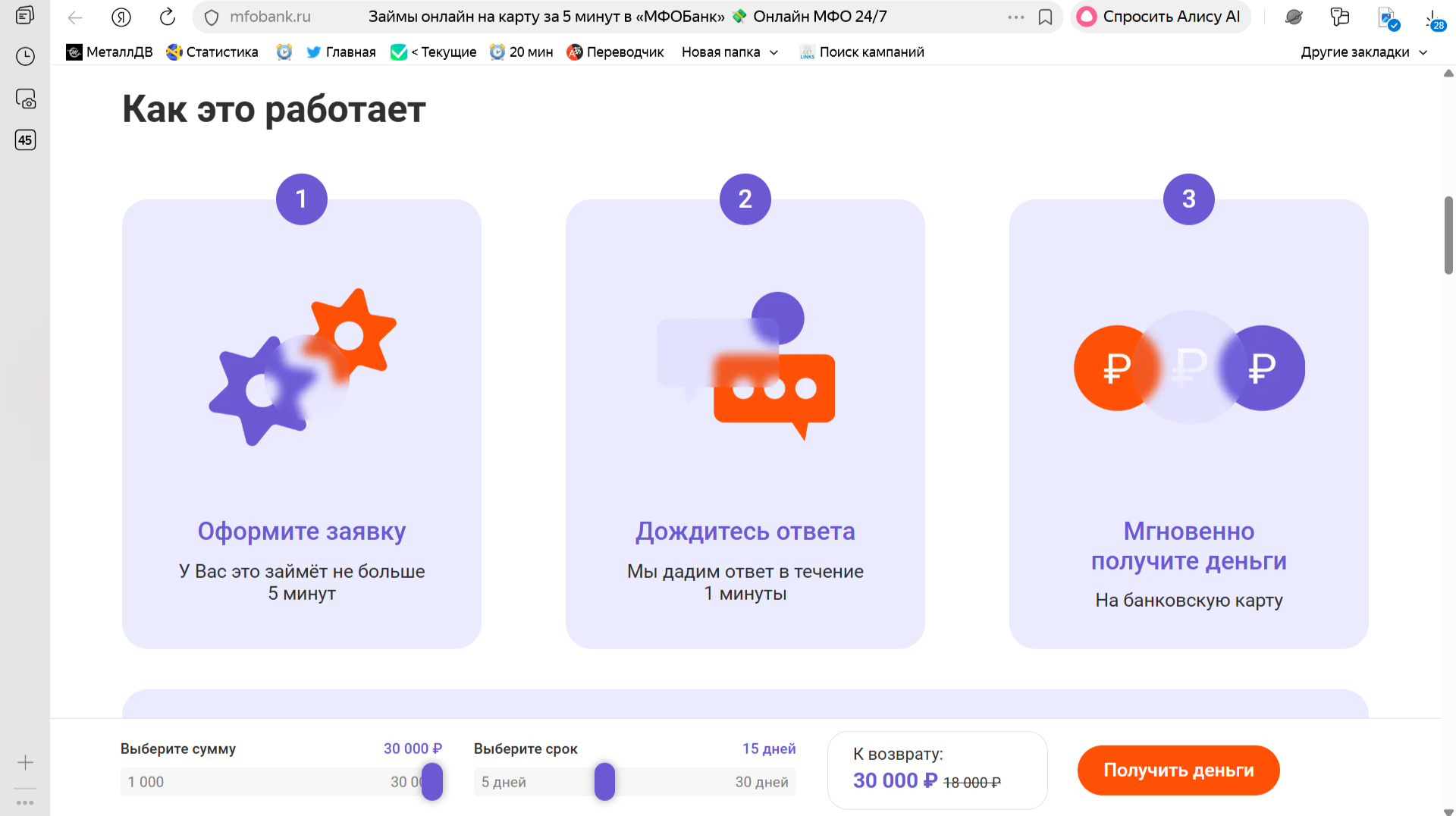Reload the current page
The height and width of the screenshot is (816, 1456).
[168, 17]
